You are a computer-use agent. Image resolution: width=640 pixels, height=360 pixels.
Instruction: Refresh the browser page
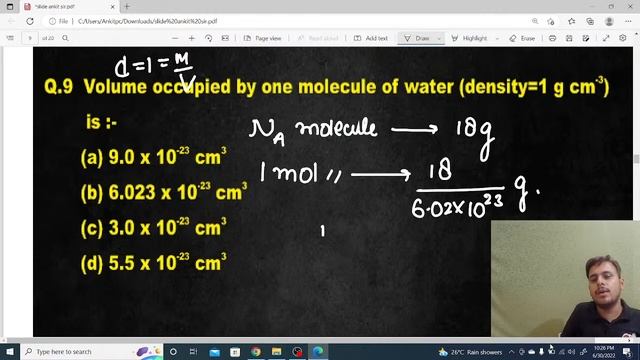click(x=30, y=21)
